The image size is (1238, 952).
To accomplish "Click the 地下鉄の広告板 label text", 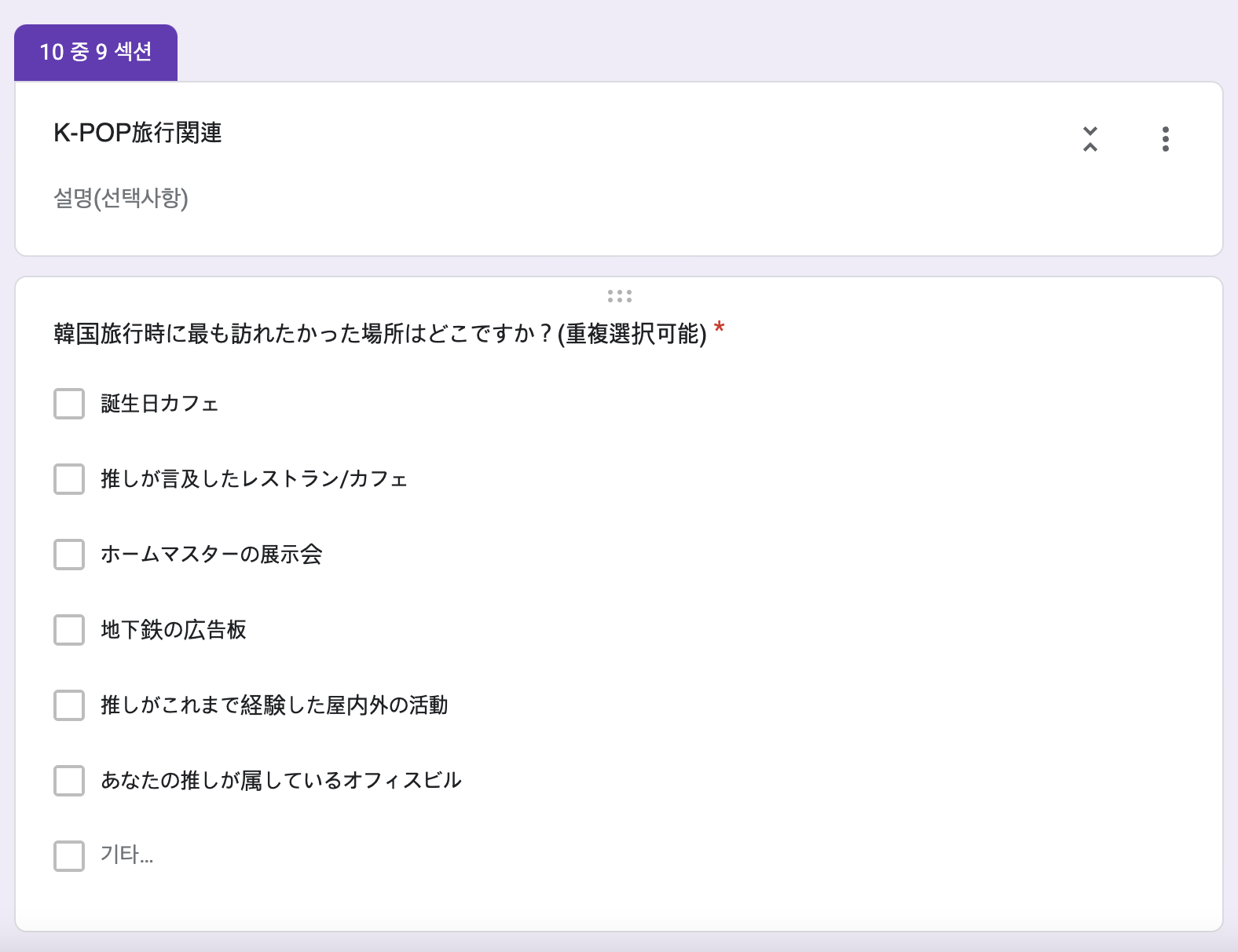I will coord(174,630).
